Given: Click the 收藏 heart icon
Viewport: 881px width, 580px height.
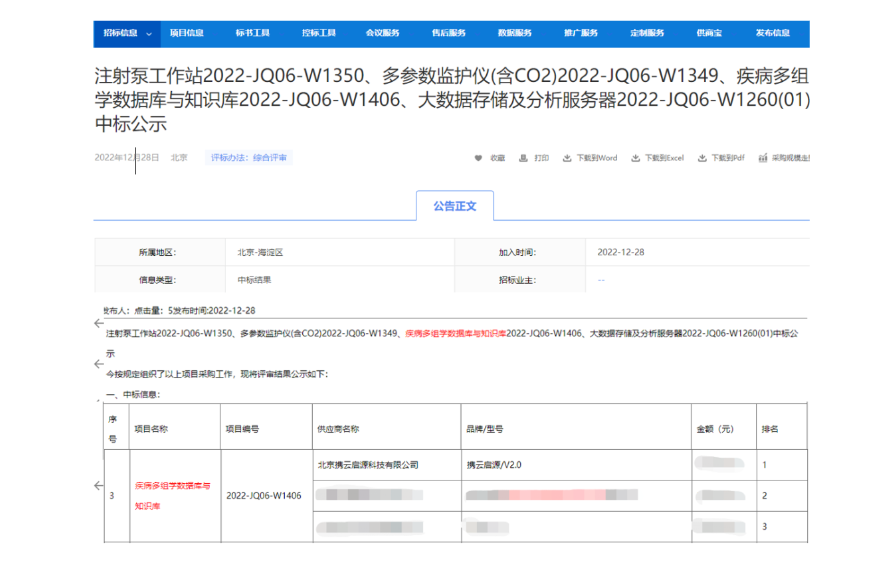Looking at the screenshot, I should [x=478, y=158].
